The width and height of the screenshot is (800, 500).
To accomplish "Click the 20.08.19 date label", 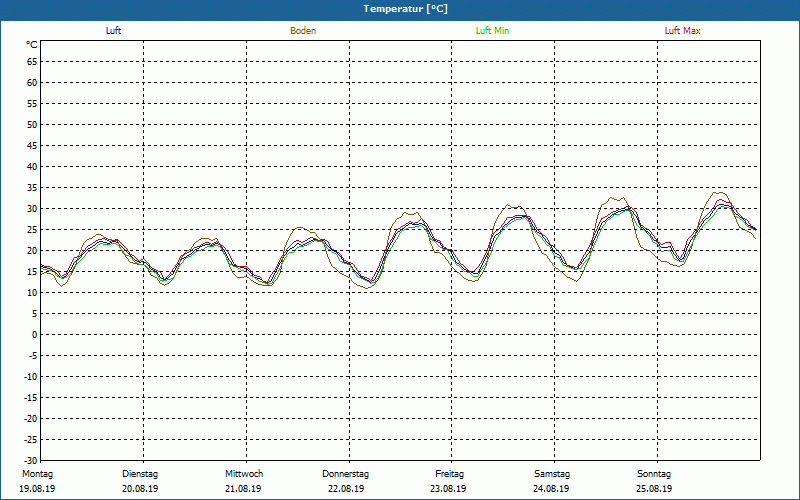I will [140, 488].
